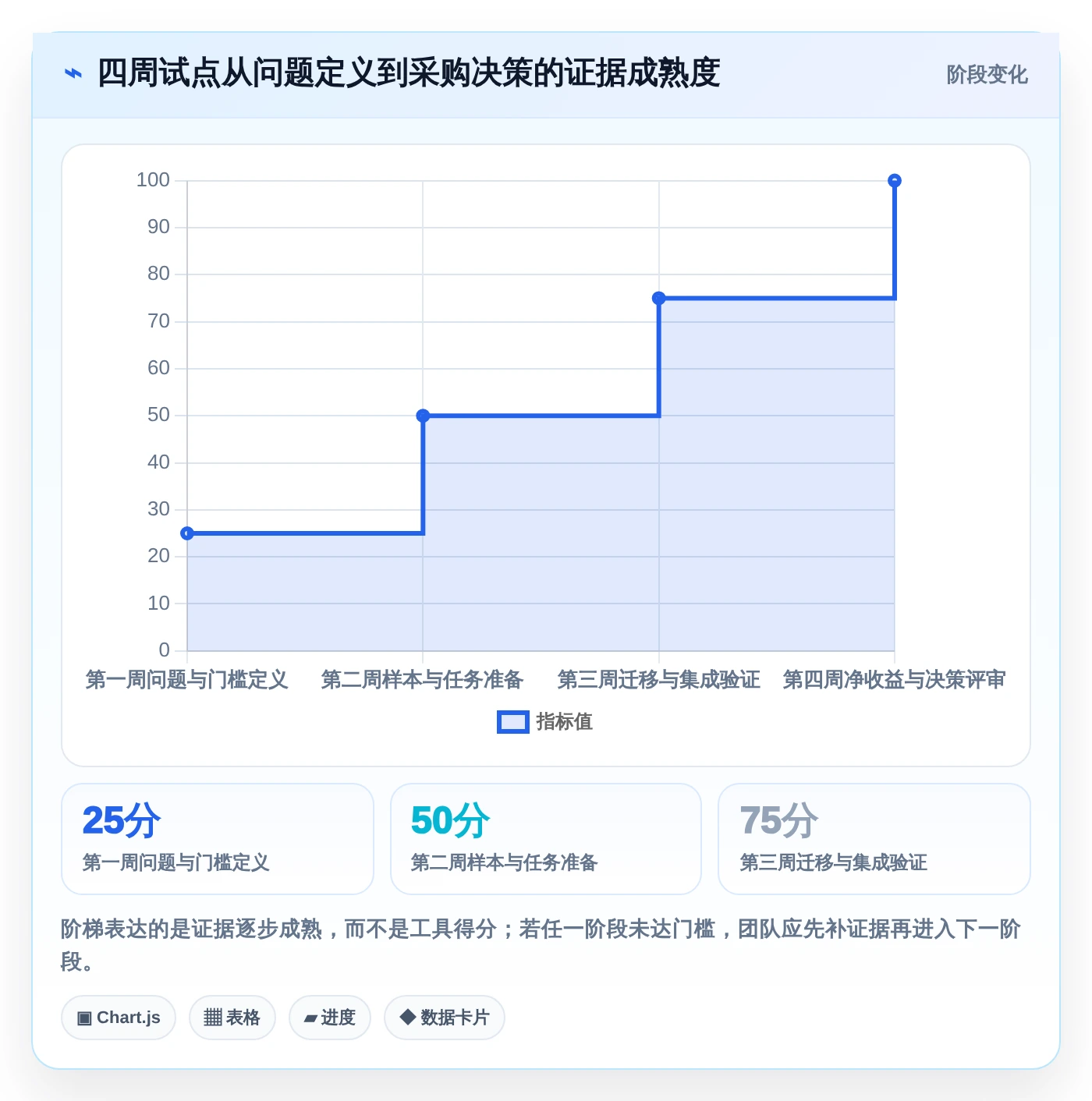Open the 50分 data card
The image size is (1092, 1101).
[x=546, y=839]
